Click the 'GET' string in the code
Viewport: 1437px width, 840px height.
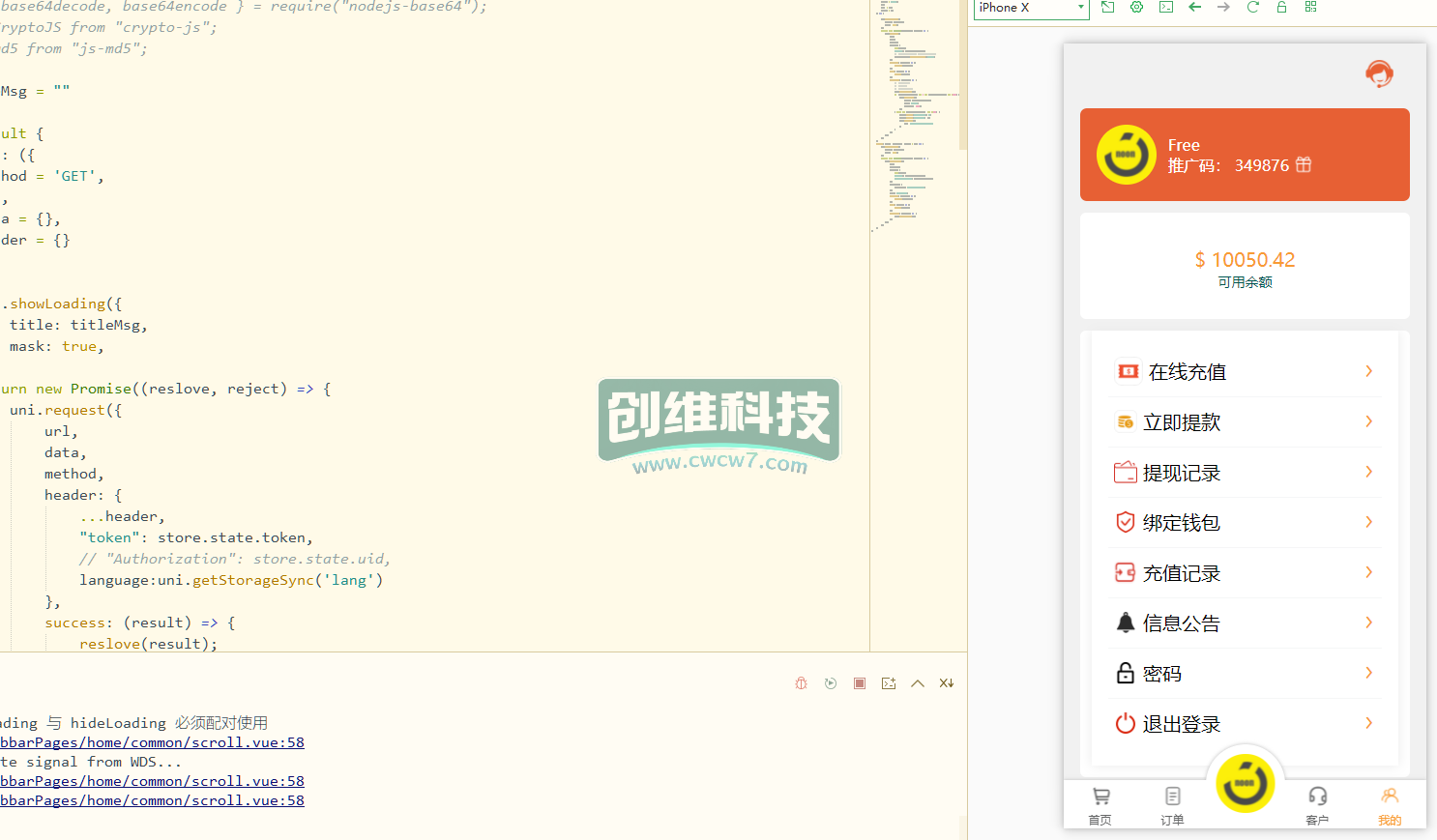pyautogui.click(x=74, y=176)
